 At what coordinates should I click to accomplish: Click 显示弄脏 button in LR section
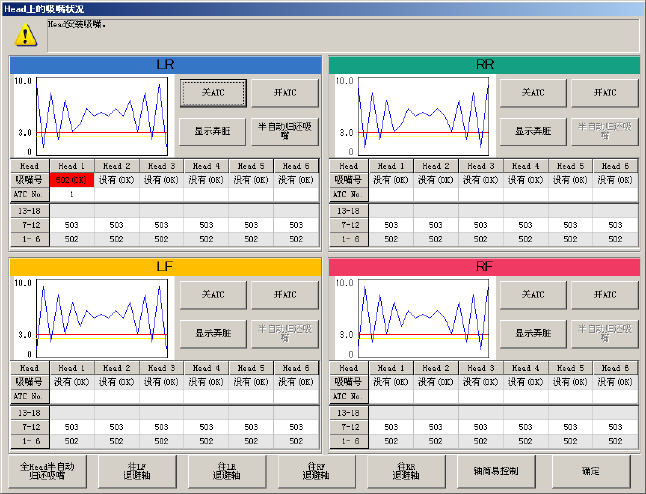coord(213,131)
